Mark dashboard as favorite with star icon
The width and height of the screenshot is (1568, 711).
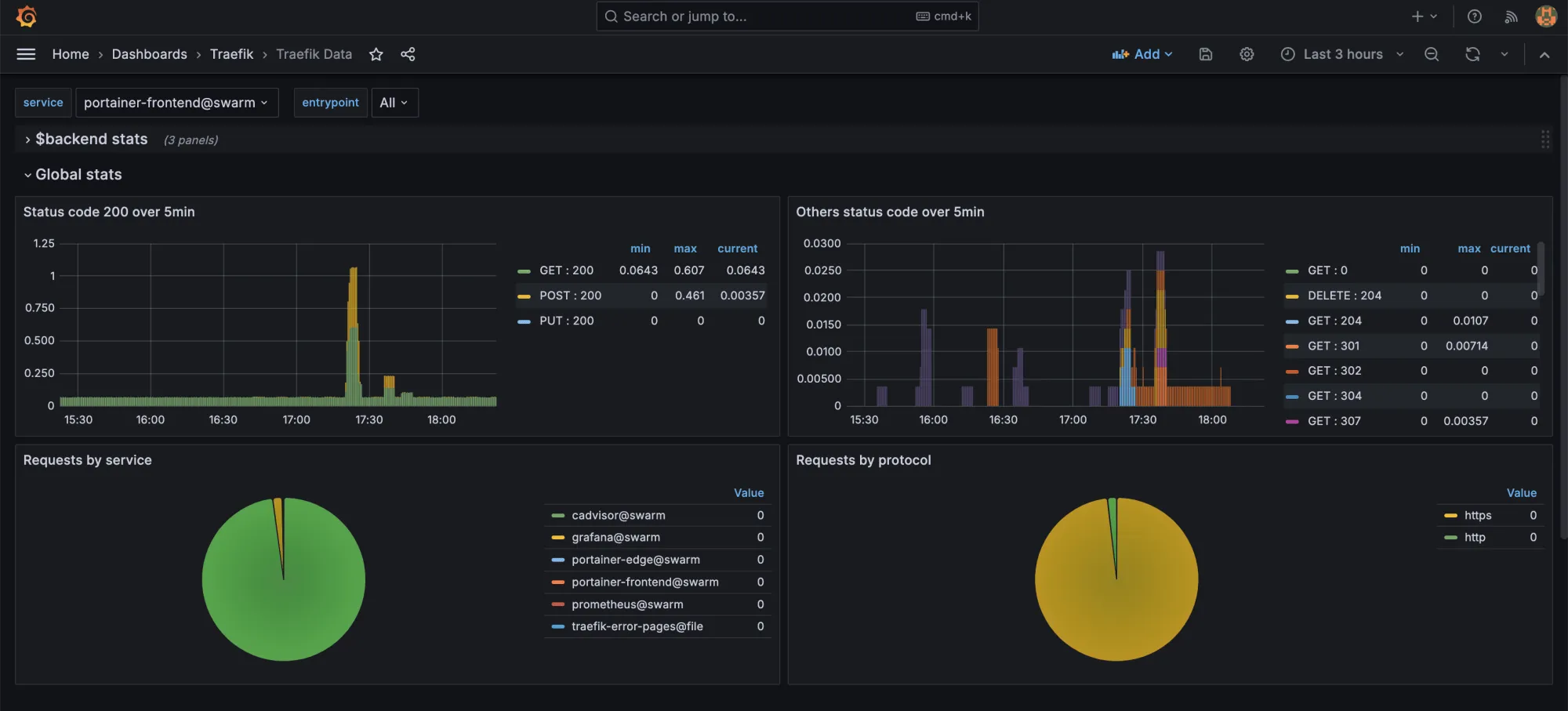click(376, 54)
